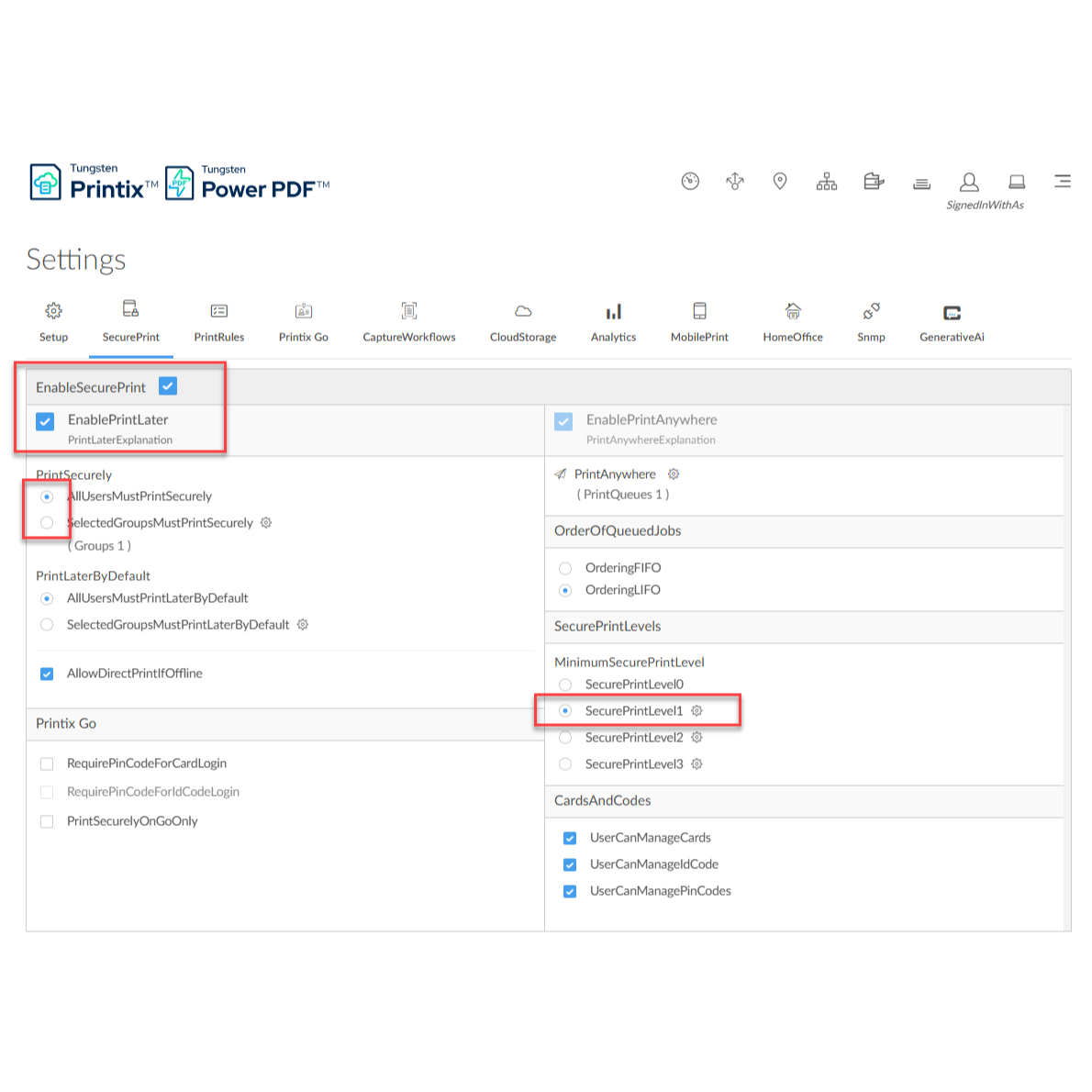Click the Tungsten Printix logo
Screen dimensions: 1092x1092
point(94,183)
